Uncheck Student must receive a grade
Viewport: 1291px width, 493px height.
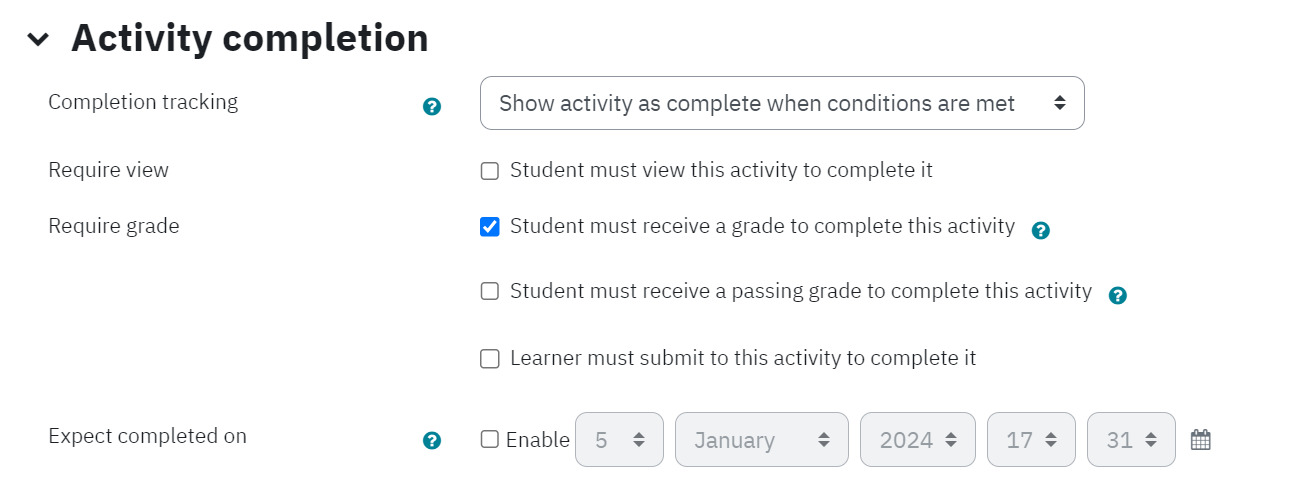[489, 227]
